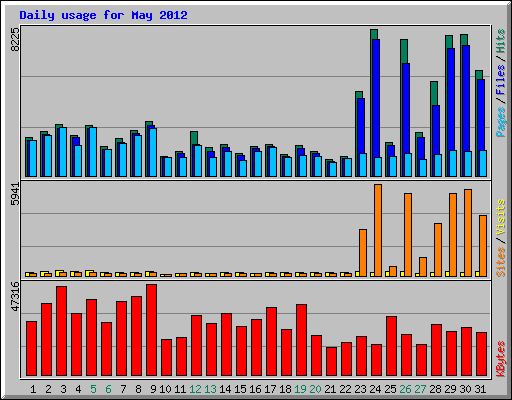Click the red KBytes bar for day 19
The image size is (512, 400).
pyautogui.click(x=301, y=340)
